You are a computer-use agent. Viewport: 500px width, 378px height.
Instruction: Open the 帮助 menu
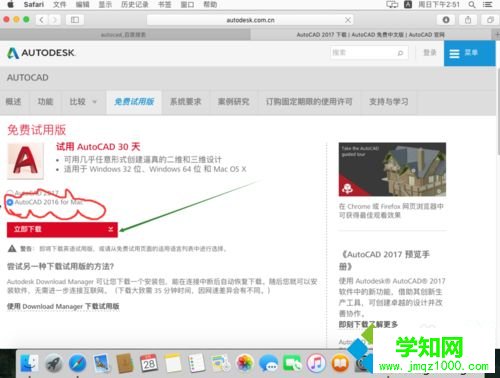pos(210,5)
